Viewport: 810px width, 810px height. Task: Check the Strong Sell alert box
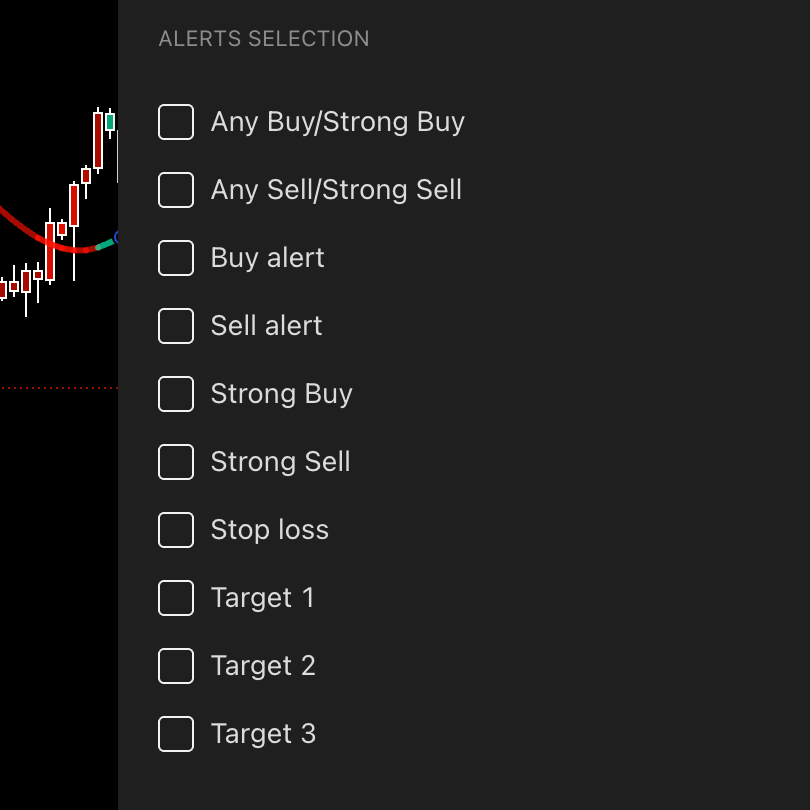click(x=176, y=462)
